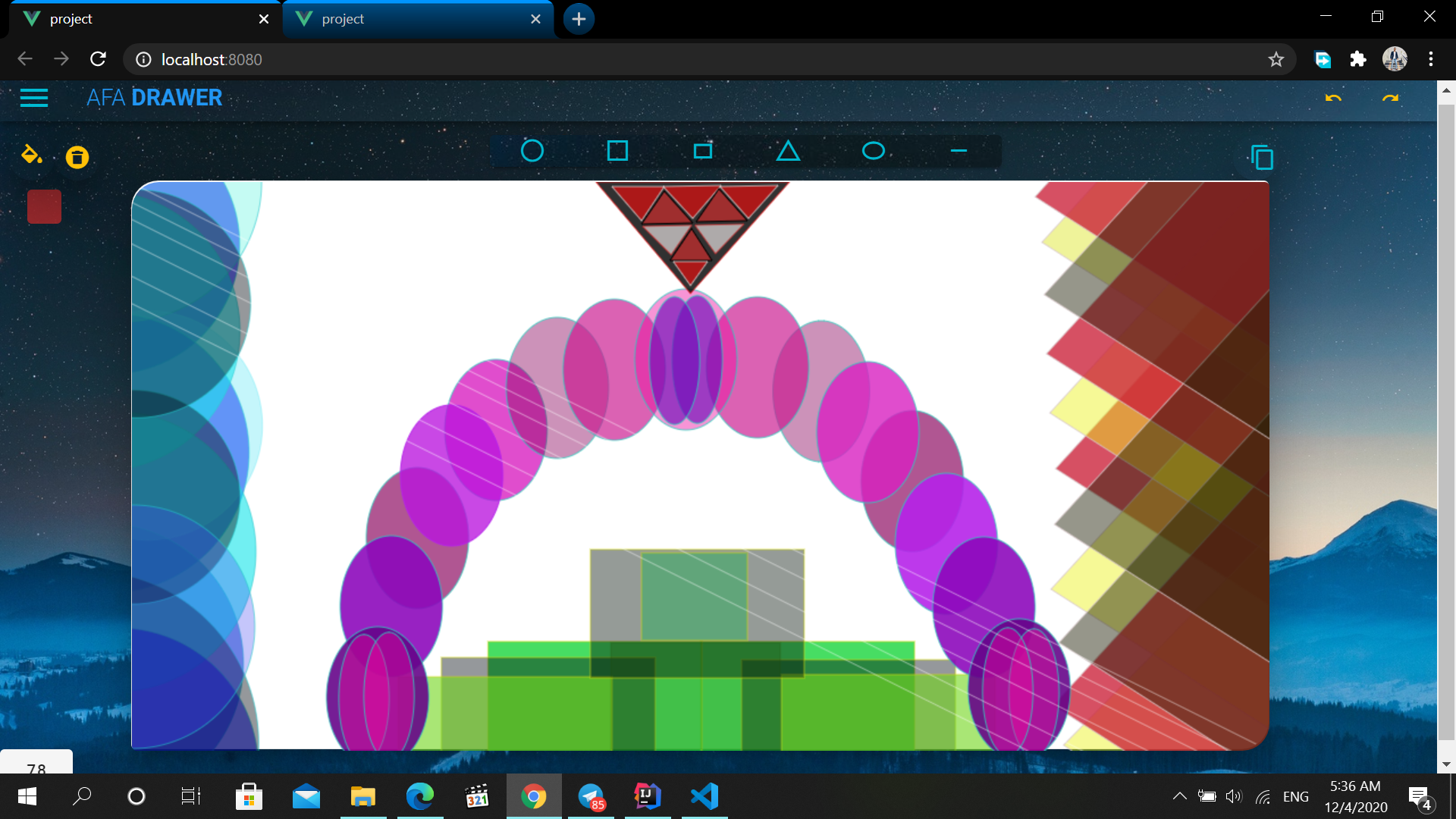Click the duplicate shapes icon

[x=1261, y=157]
